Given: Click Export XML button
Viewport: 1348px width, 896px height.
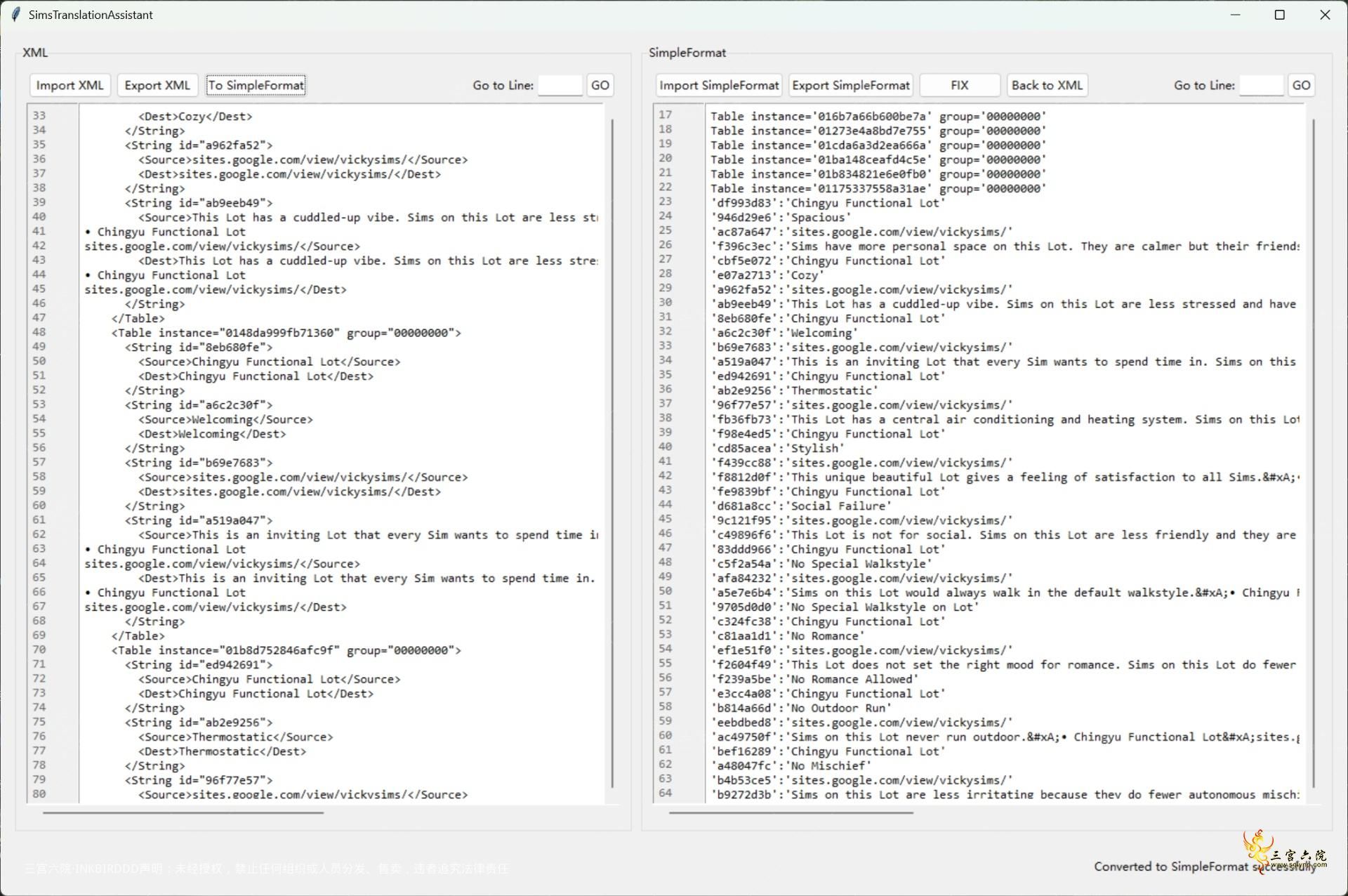Looking at the screenshot, I should point(157,85).
